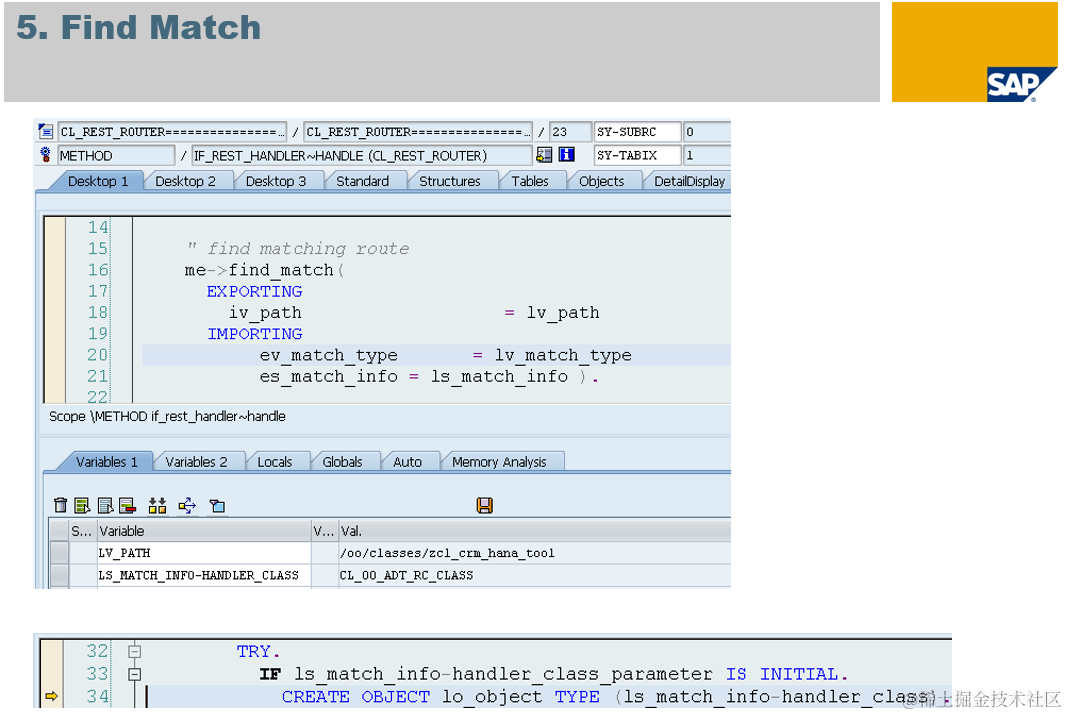Open the Locals tab
Viewport: 1068px width, 716px height.
pyautogui.click(x=274, y=462)
